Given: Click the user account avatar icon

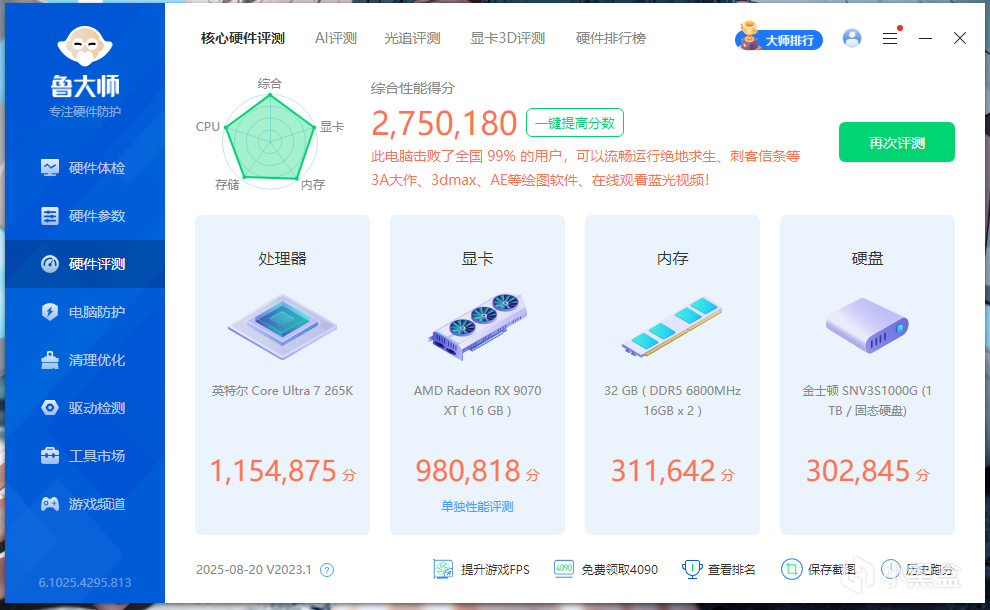Looking at the screenshot, I should (x=852, y=39).
